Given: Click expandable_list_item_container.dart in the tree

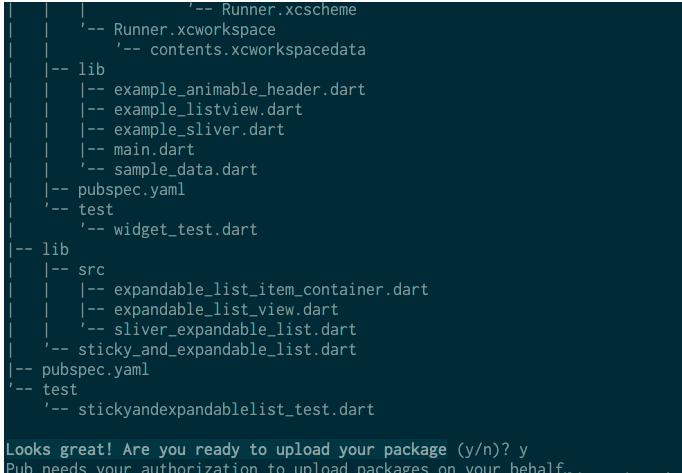Looking at the screenshot, I should coord(271,289).
